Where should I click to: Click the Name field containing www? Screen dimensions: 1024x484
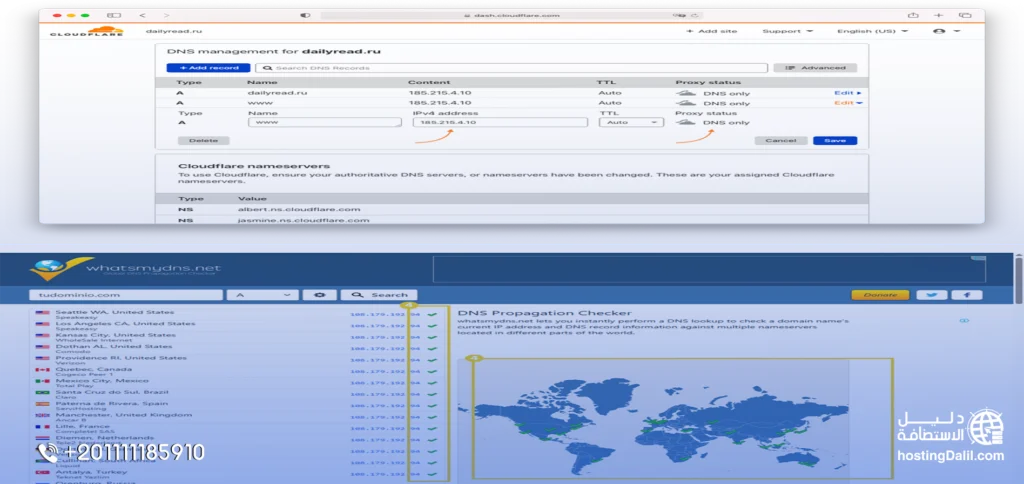(x=325, y=122)
